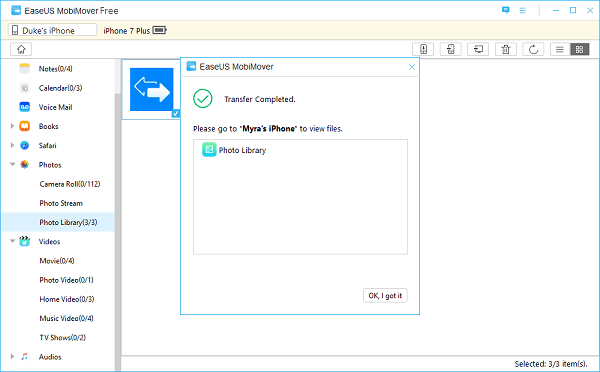The height and width of the screenshot is (372, 600).
Task: Click the Calendar icon in sidebar
Action: 24,88
